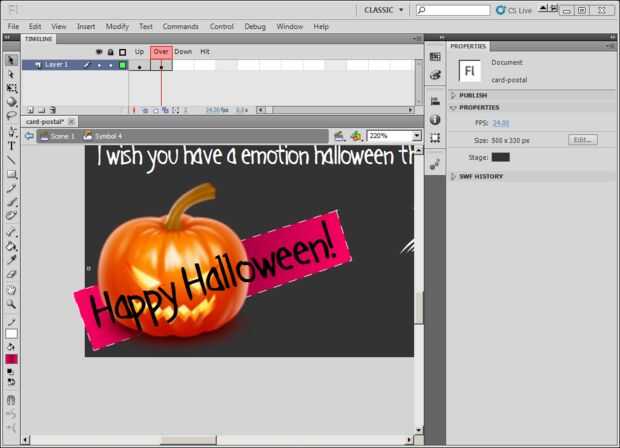Select the Zoom magnifier tool
This screenshot has height=448, width=620.
click(x=11, y=304)
